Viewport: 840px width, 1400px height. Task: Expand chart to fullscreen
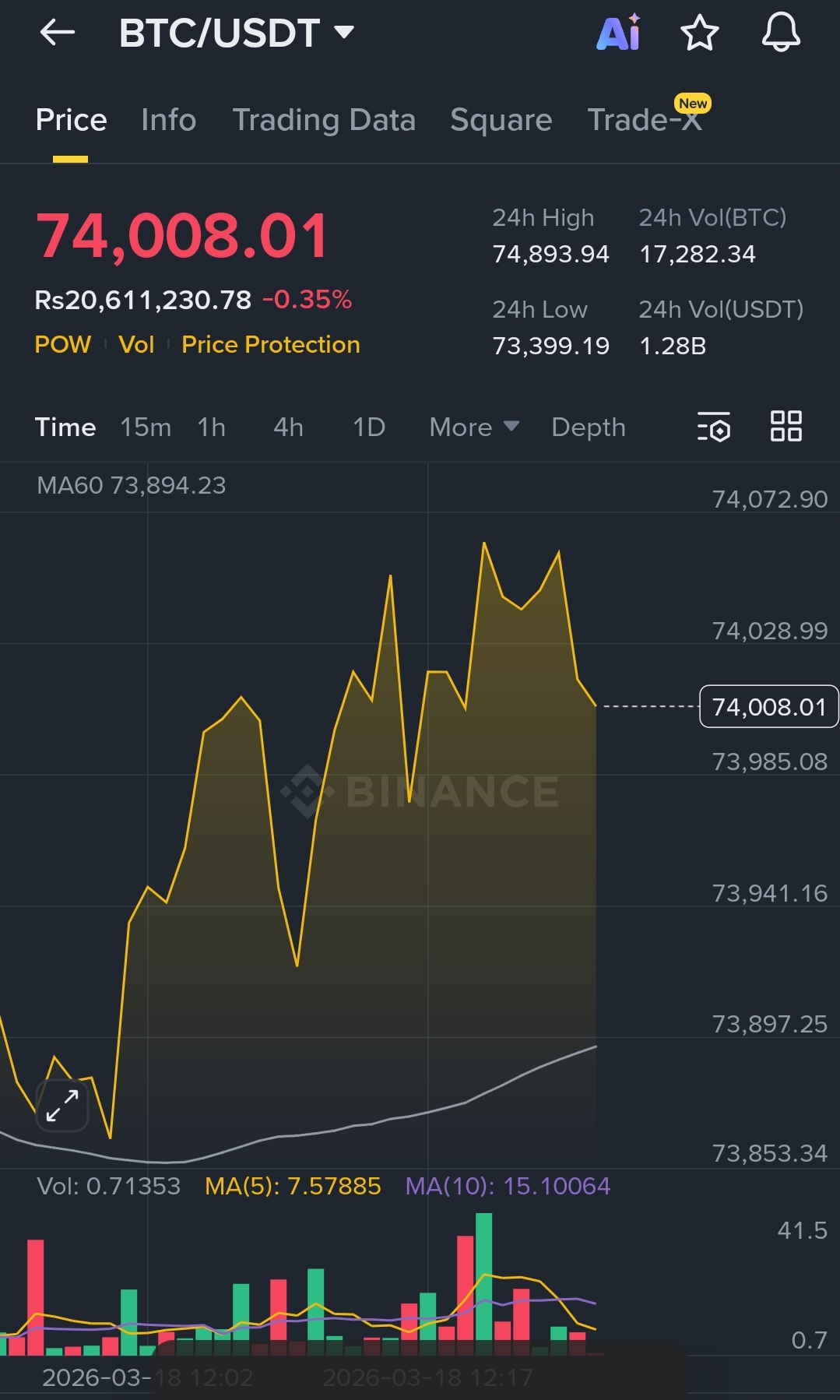62,1106
